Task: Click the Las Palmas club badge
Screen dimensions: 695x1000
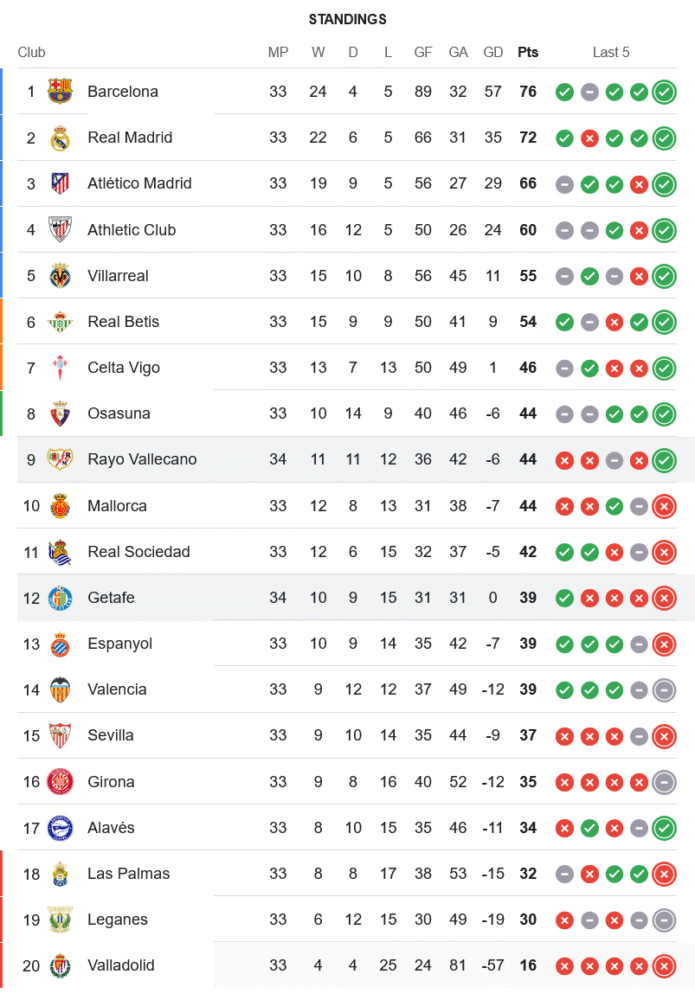Action: coord(60,874)
